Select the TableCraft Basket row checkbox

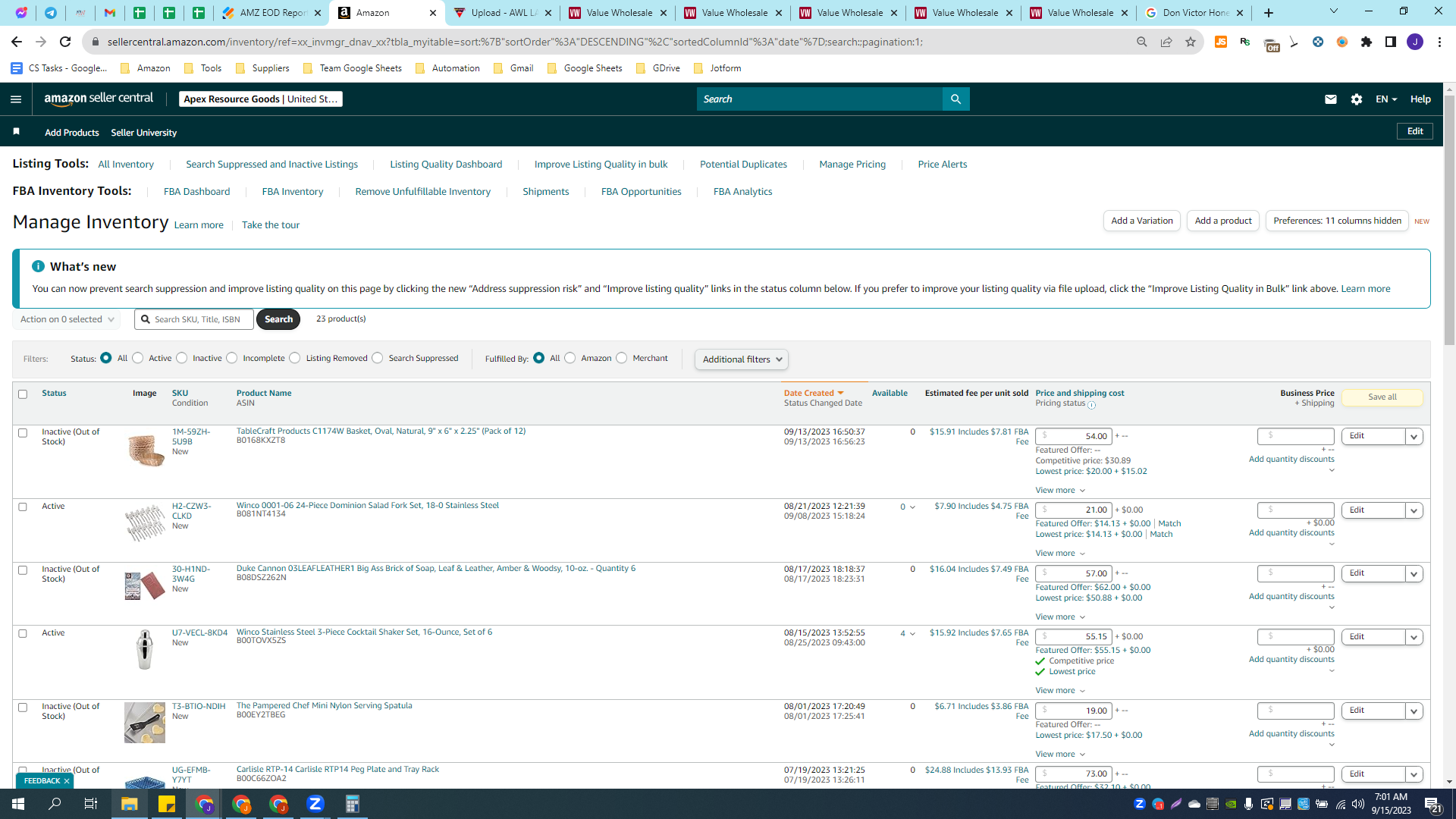(x=23, y=433)
